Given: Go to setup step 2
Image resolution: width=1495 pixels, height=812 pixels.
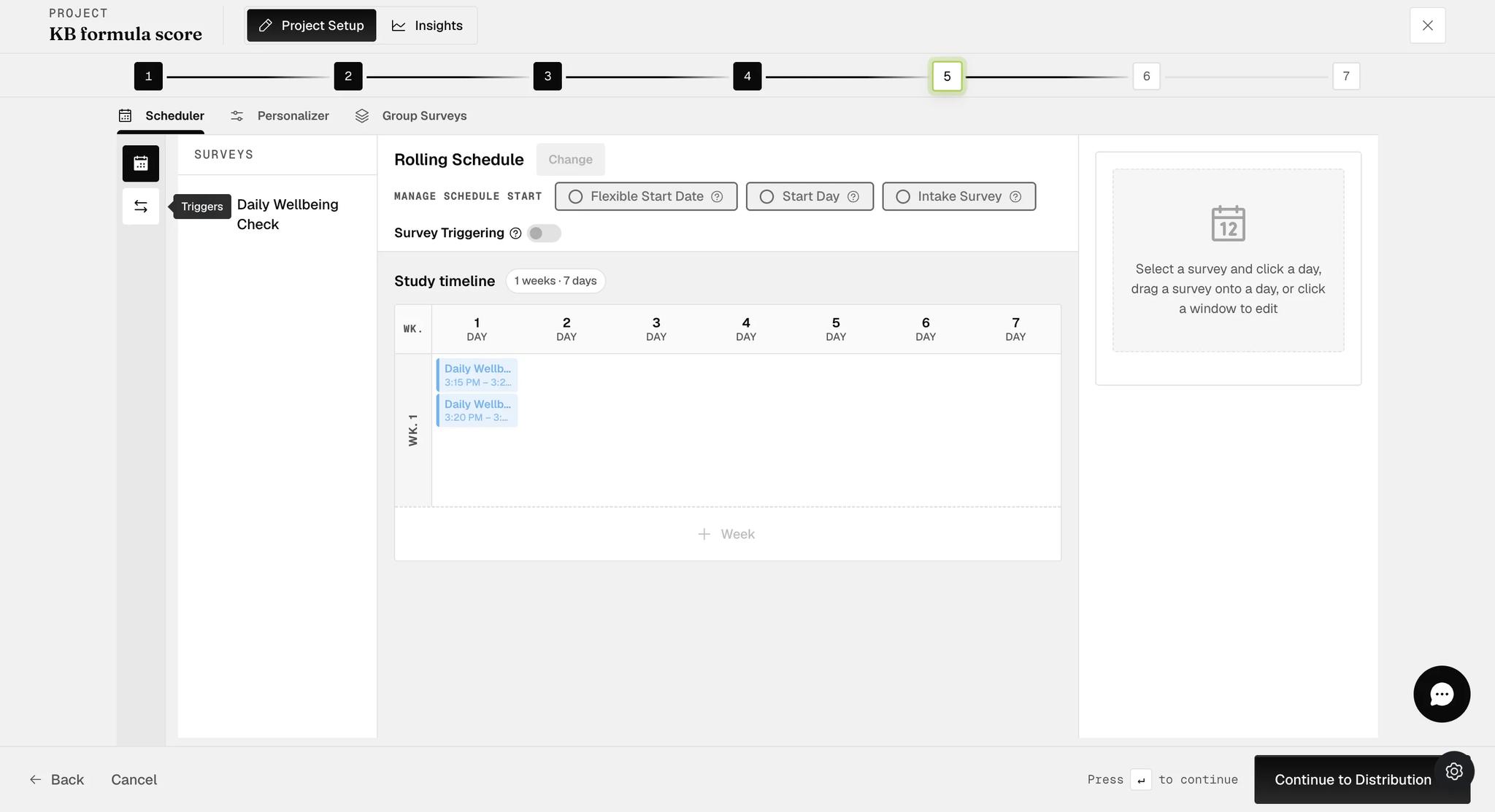Looking at the screenshot, I should (x=348, y=76).
